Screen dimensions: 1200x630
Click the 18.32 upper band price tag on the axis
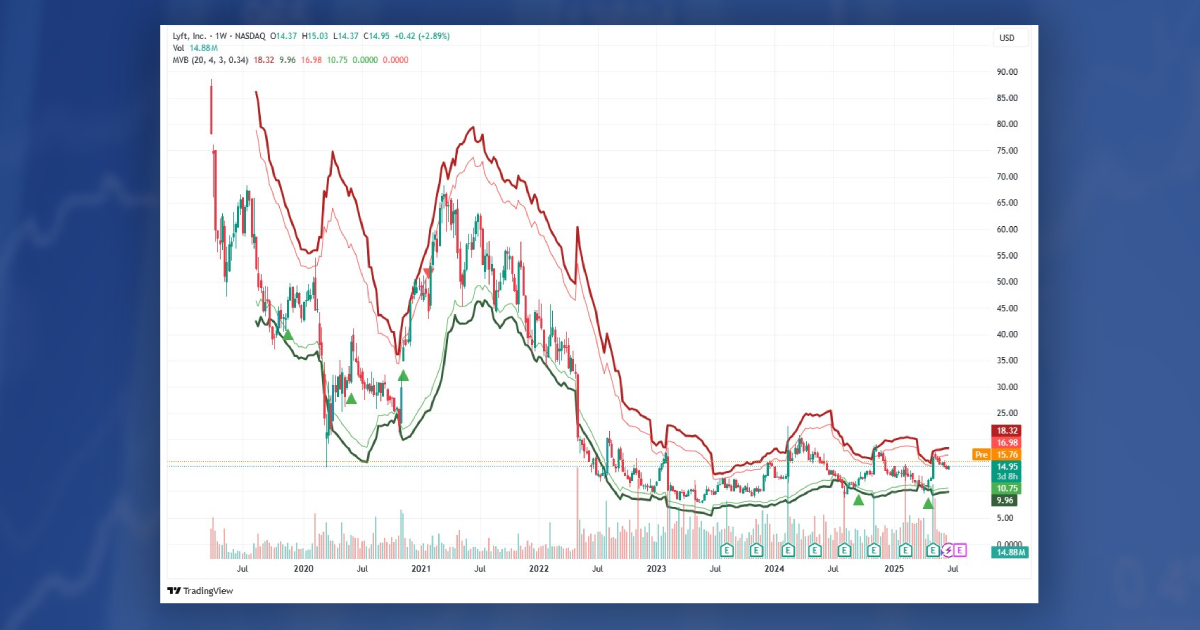click(1006, 430)
